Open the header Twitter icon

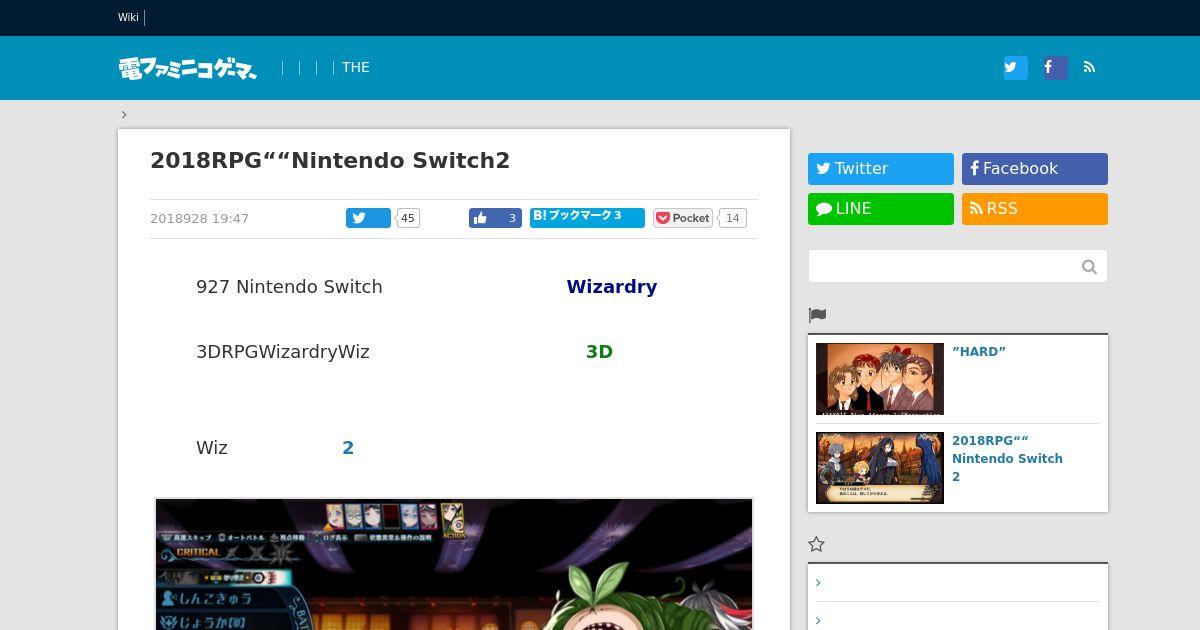[x=1015, y=68]
